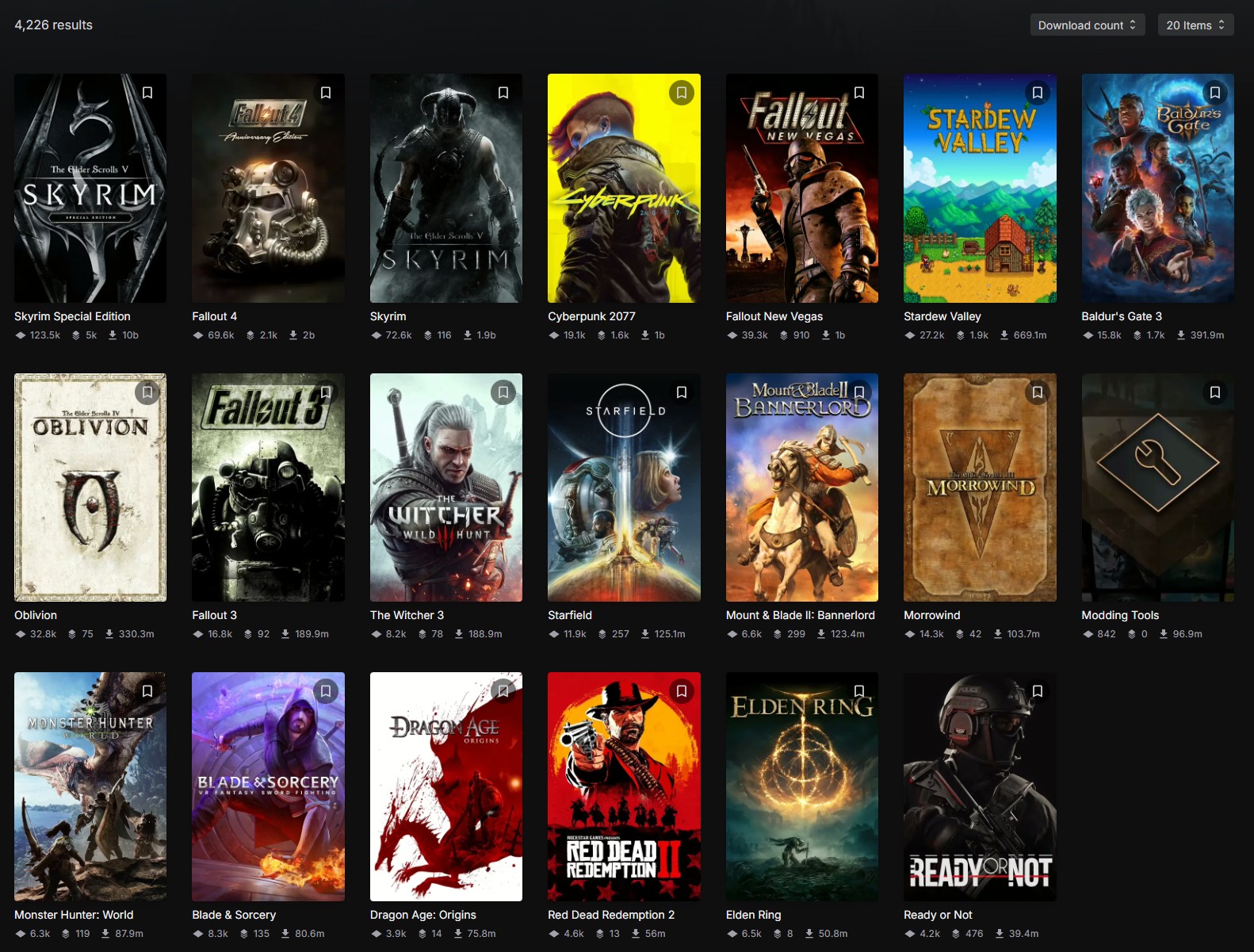Bookmark The Witcher 3 game

point(503,392)
